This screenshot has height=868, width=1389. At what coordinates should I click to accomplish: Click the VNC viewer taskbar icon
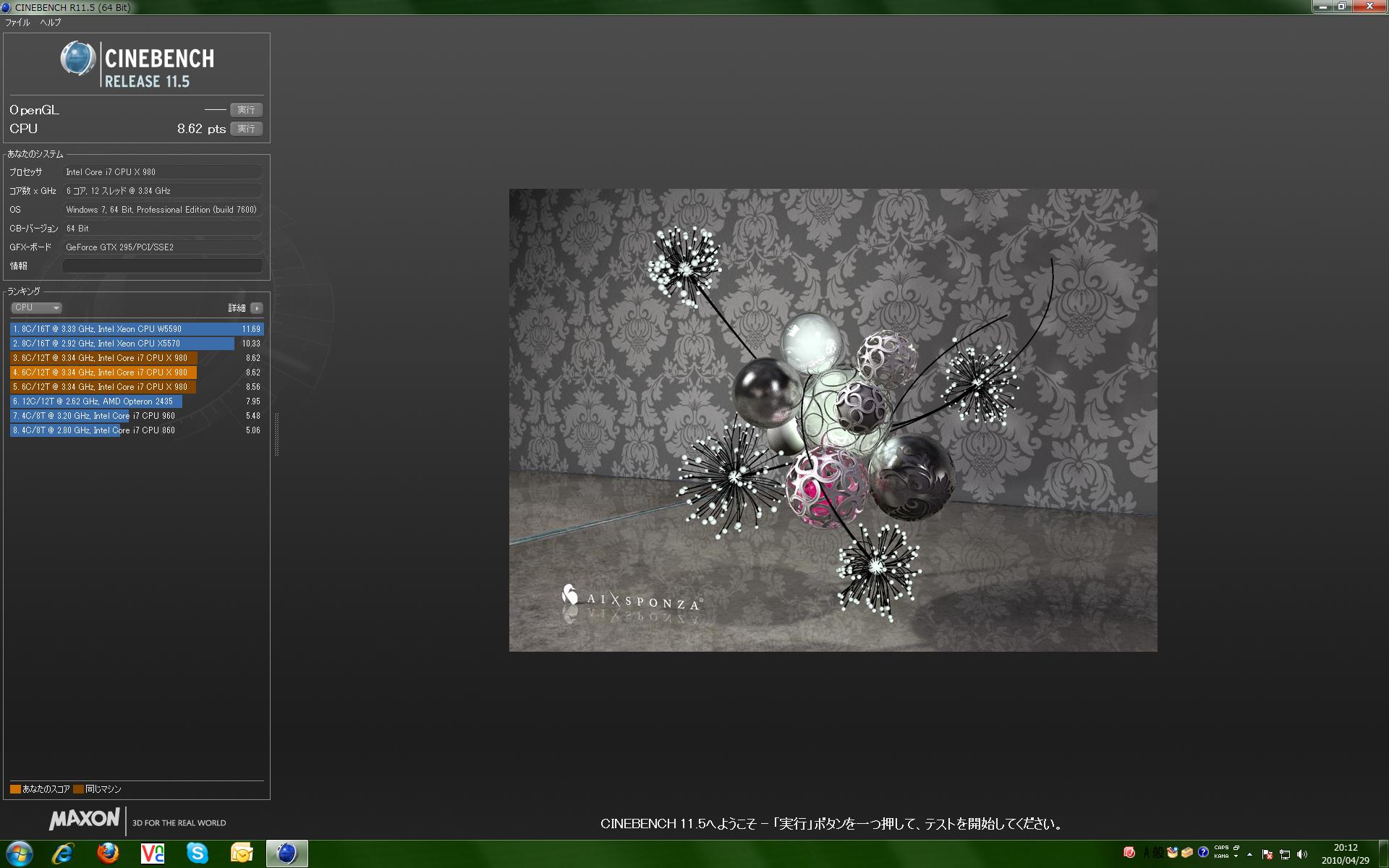[x=153, y=854]
